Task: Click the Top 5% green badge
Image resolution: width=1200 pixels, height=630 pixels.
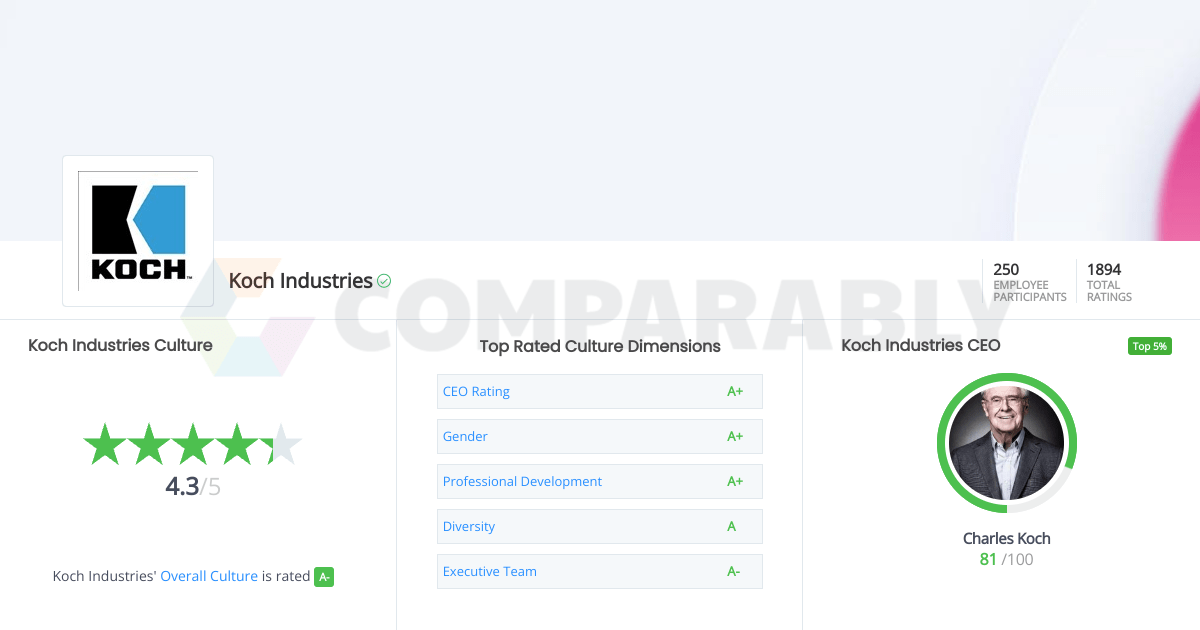Action: pyautogui.click(x=1149, y=346)
